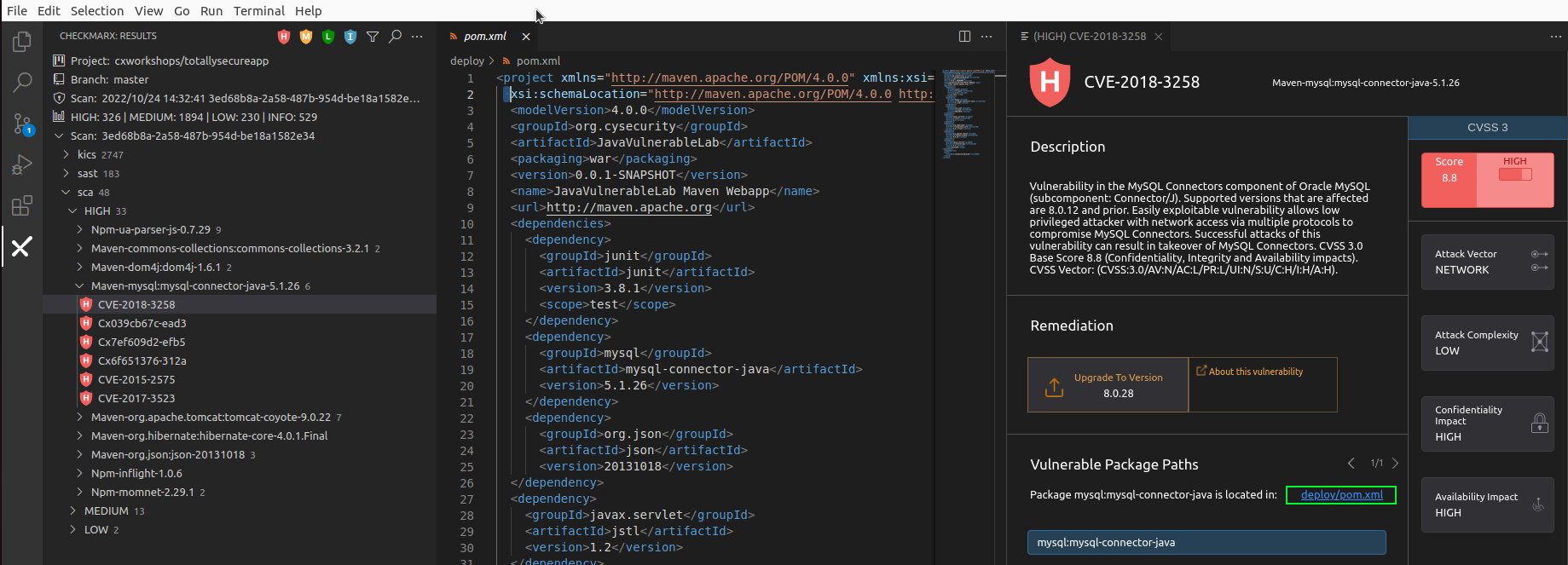Select Cx7ef609d2-efb5 vulnerability
The width and height of the screenshot is (1568, 565).
[240, 342]
